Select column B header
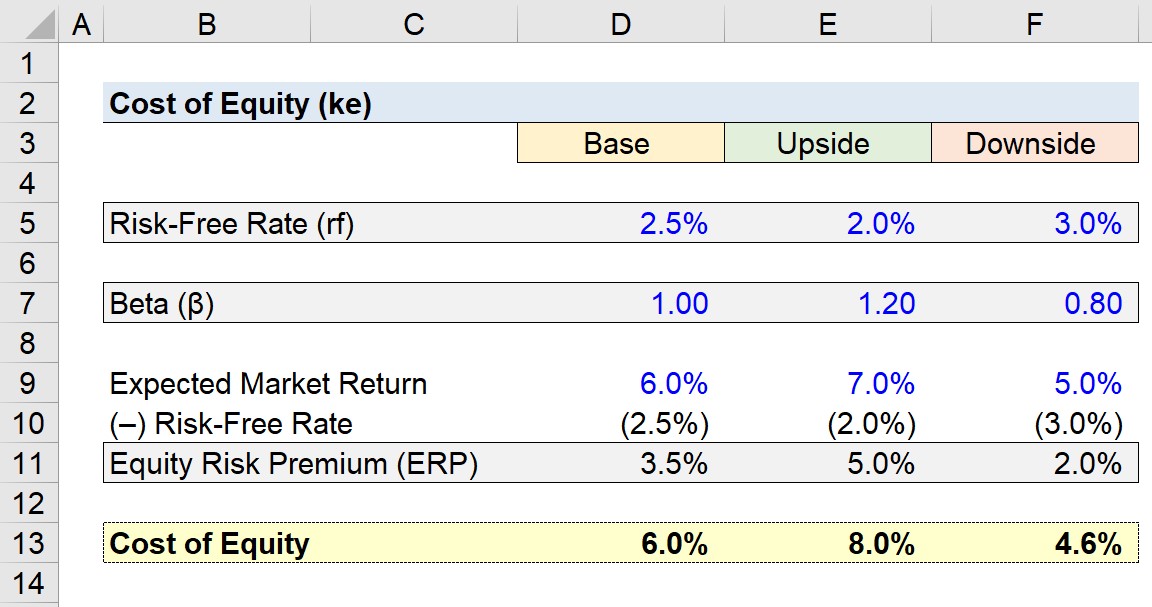This screenshot has width=1152, height=607. (x=207, y=22)
